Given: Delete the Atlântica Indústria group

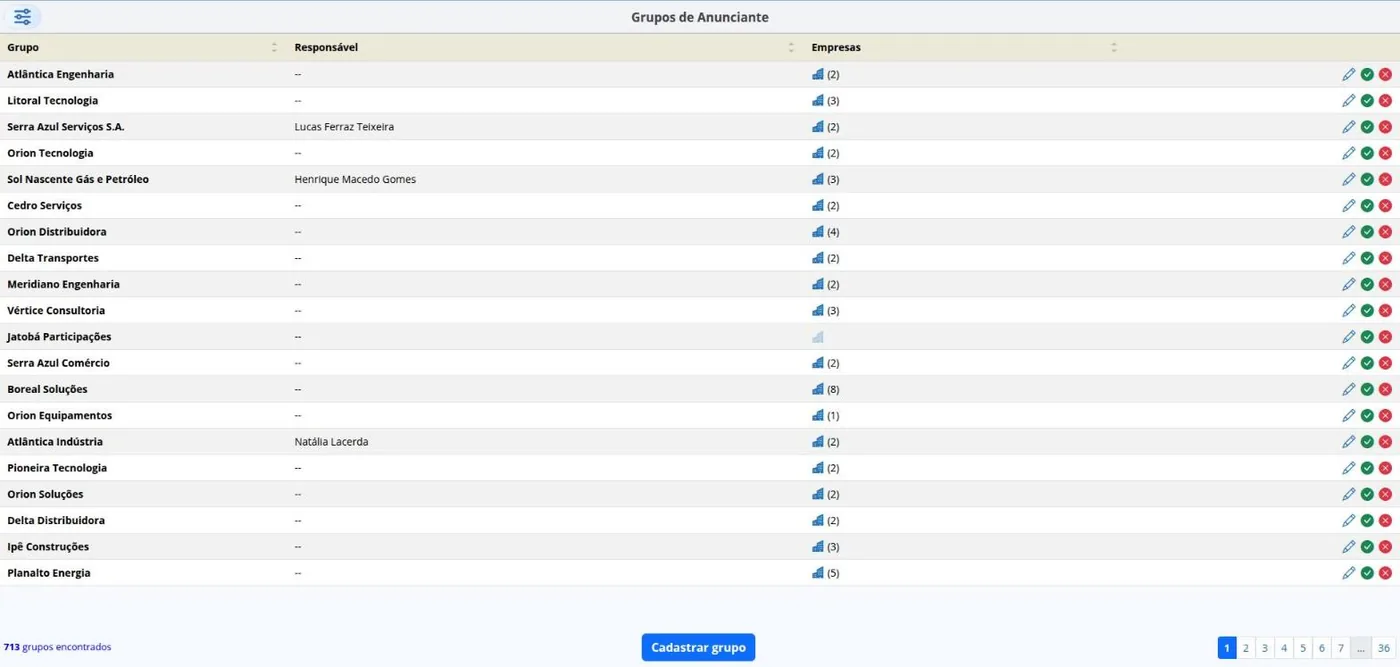Looking at the screenshot, I should pos(1385,442).
